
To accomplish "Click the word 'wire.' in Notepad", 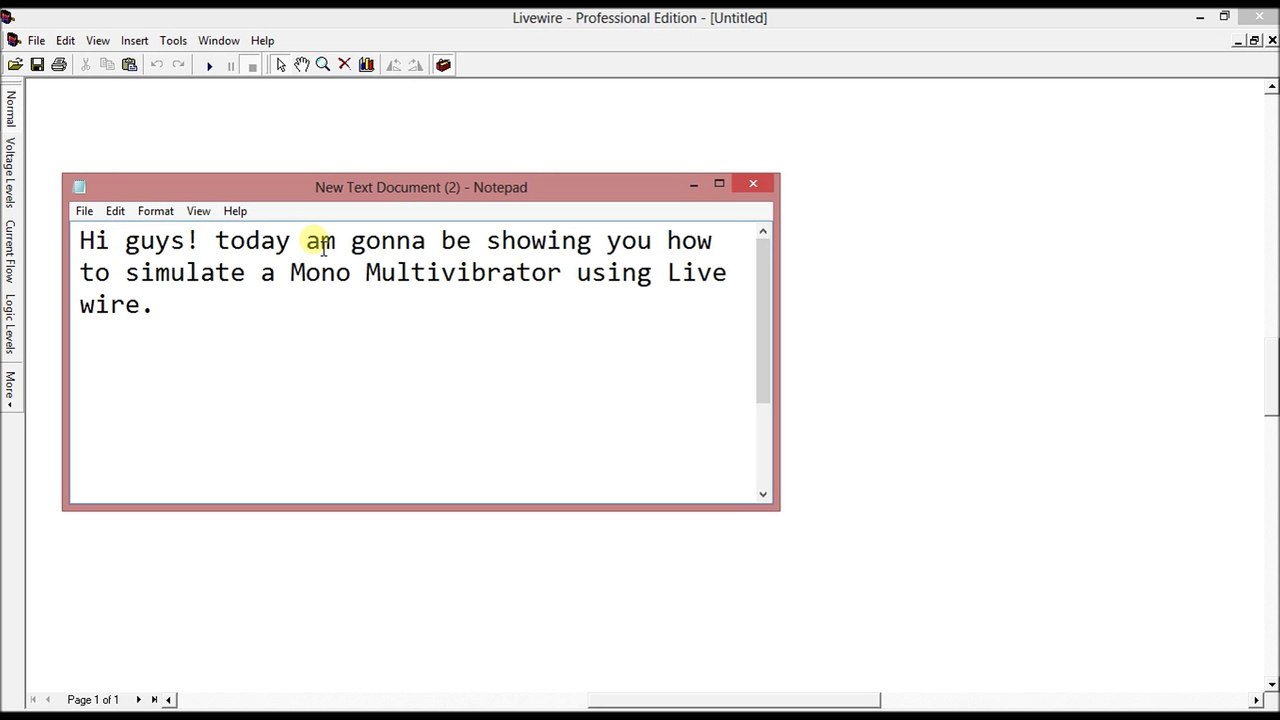I will click(116, 304).
